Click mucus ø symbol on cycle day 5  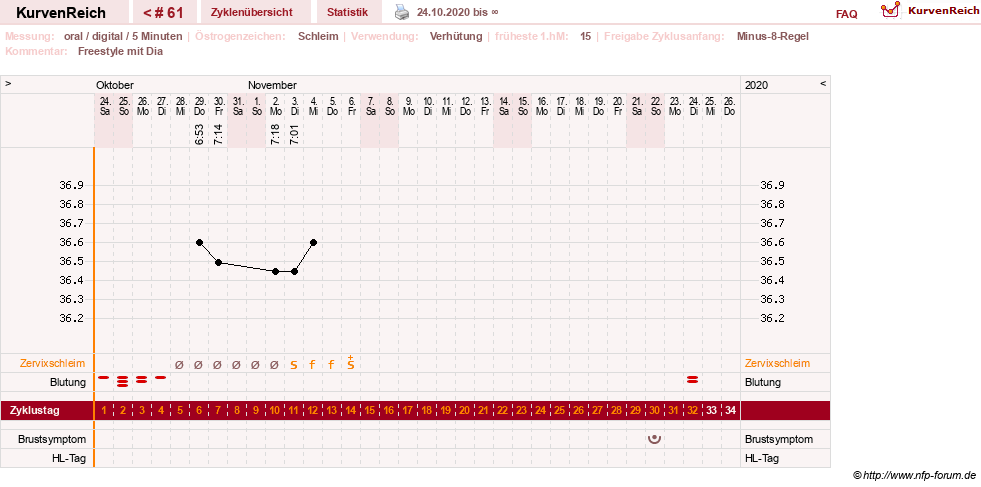(180, 364)
